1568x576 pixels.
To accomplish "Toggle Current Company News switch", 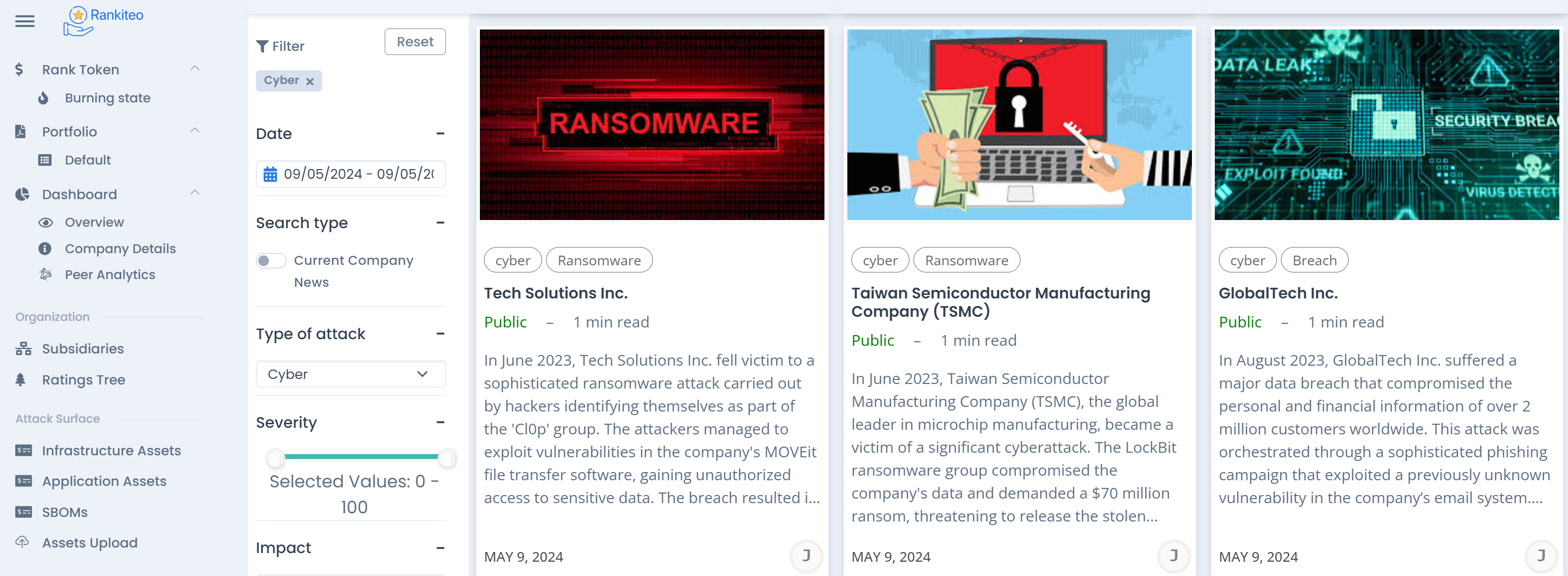I will point(270,261).
